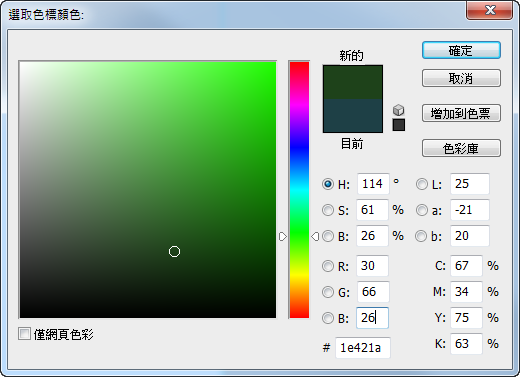Viewport: 520px width, 377px height.
Task: Click the a field showing -21
Action: point(470,210)
